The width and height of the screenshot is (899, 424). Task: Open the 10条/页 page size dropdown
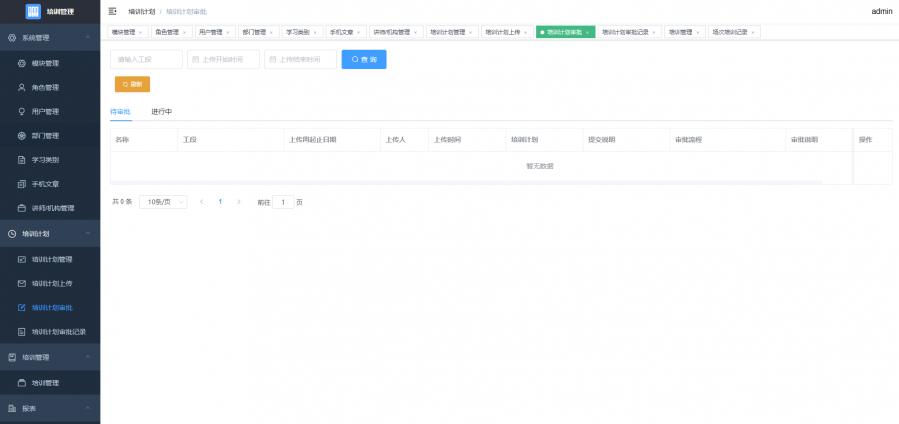tap(162, 202)
